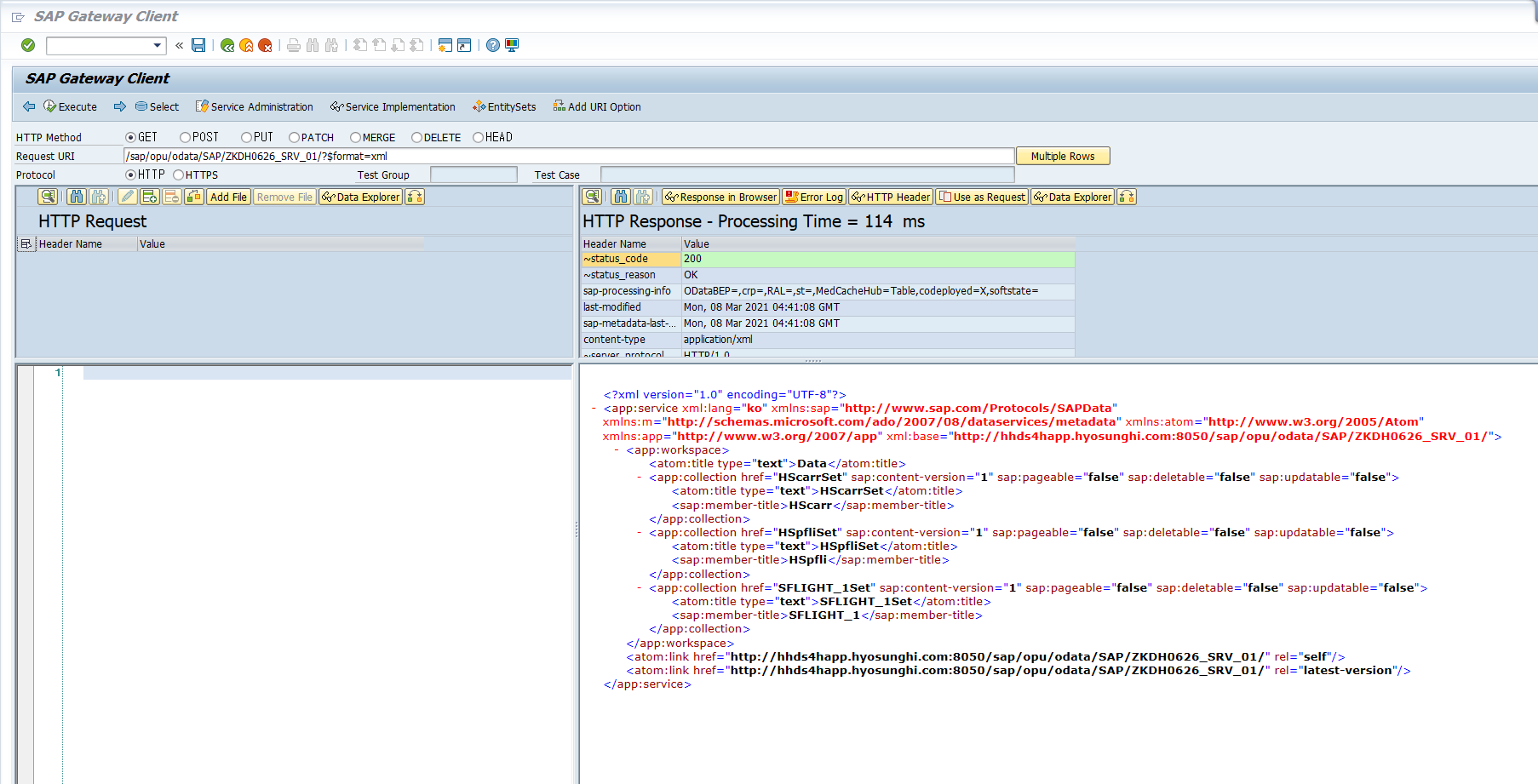Click the icon right of response Data Explorer
This screenshot has height=784, width=1538.
point(1127,197)
